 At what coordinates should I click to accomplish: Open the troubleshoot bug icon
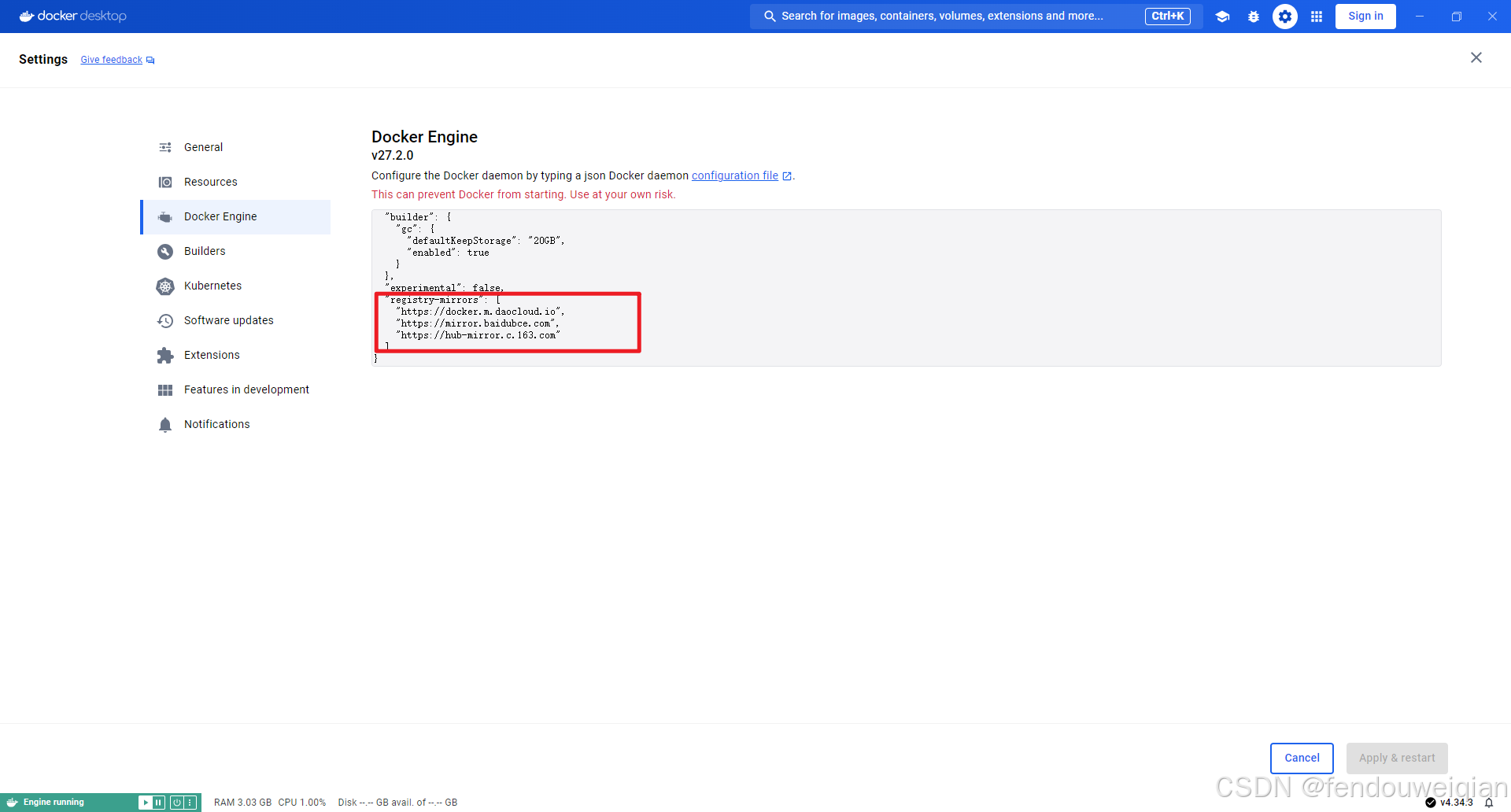pyautogui.click(x=1254, y=17)
